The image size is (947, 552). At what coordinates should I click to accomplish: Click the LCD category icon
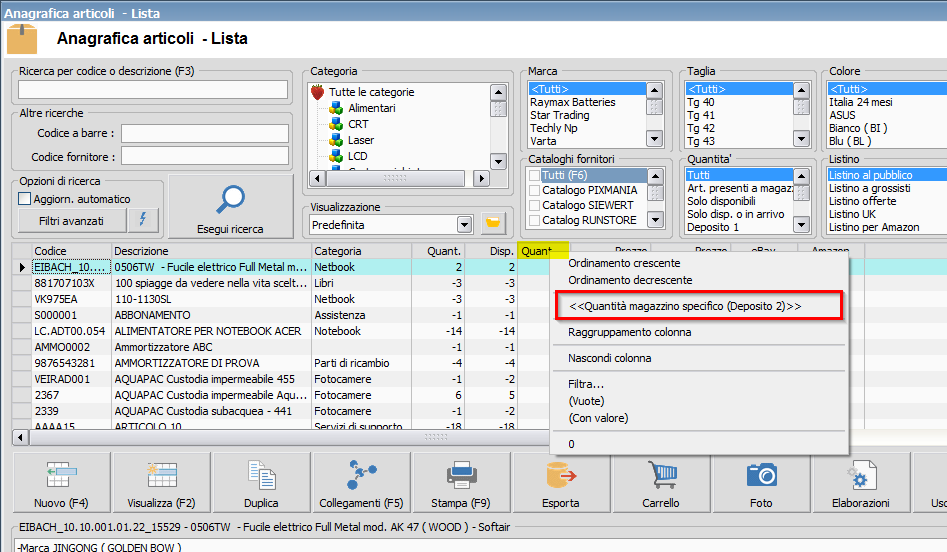[336, 156]
